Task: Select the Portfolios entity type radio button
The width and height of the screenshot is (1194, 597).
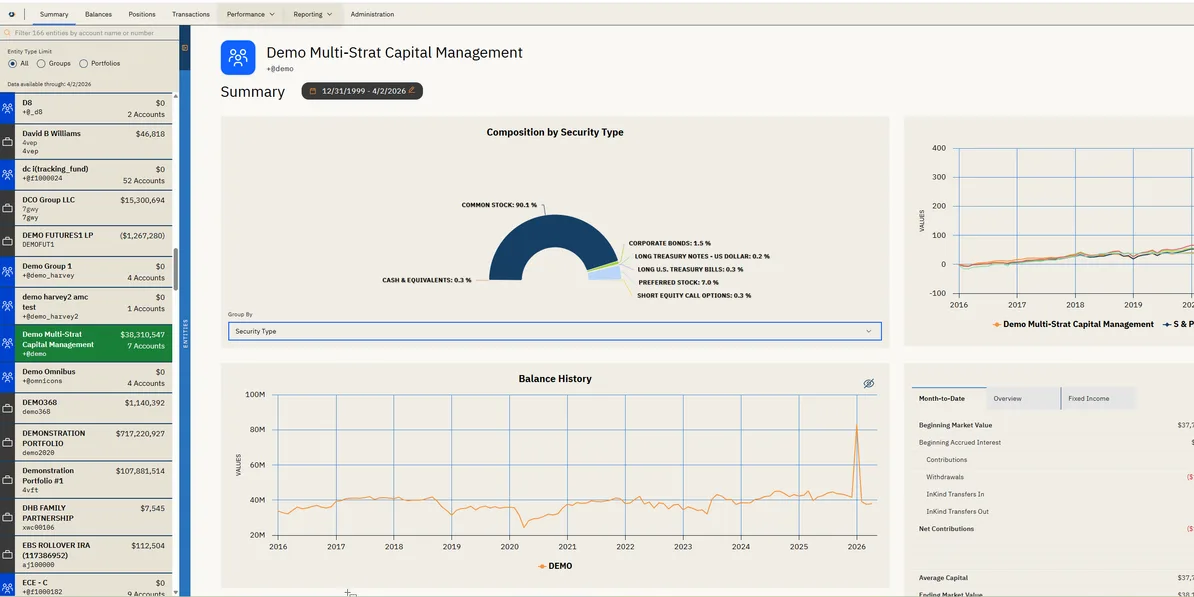Action: [84, 64]
